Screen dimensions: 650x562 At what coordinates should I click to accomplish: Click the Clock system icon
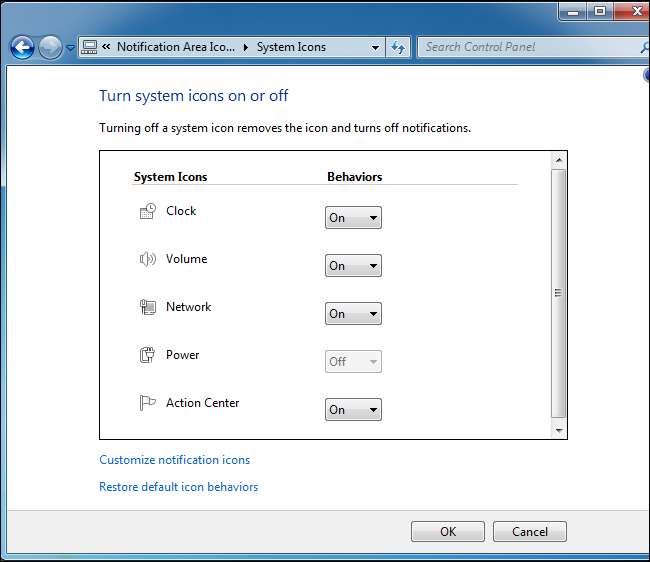coord(148,211)
